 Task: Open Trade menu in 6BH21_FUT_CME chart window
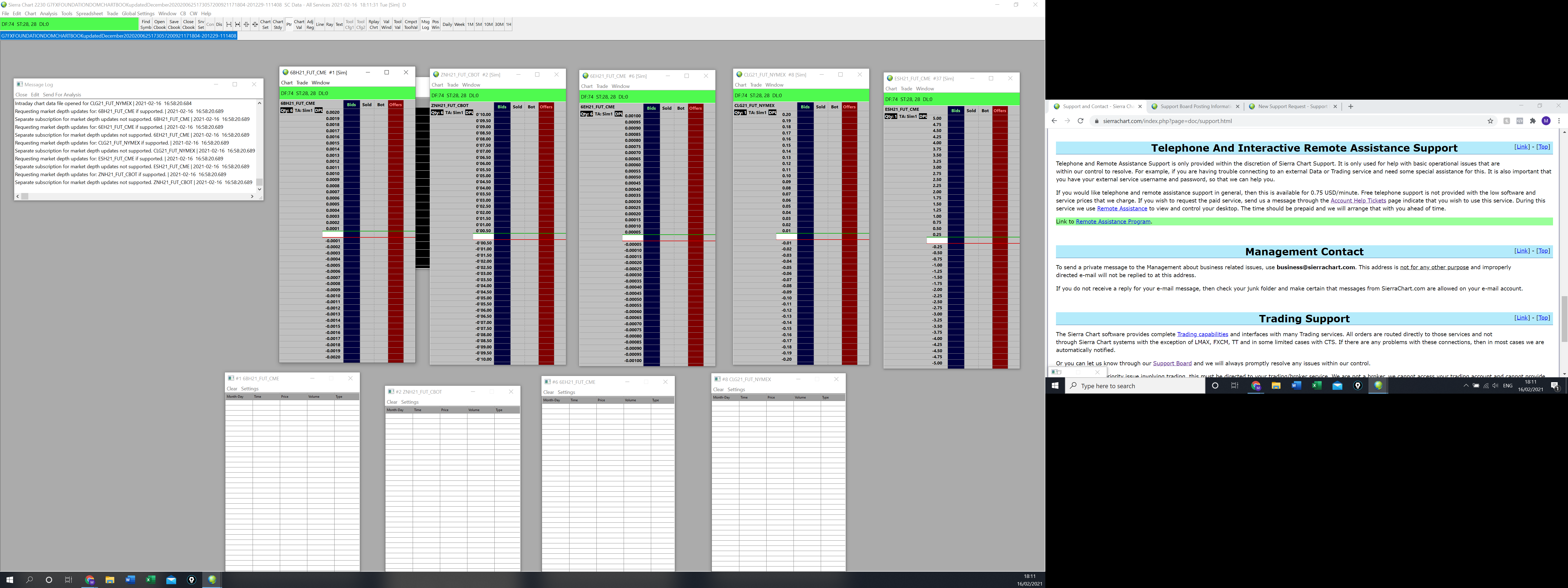pyautogui.click(x=302, y=83)
